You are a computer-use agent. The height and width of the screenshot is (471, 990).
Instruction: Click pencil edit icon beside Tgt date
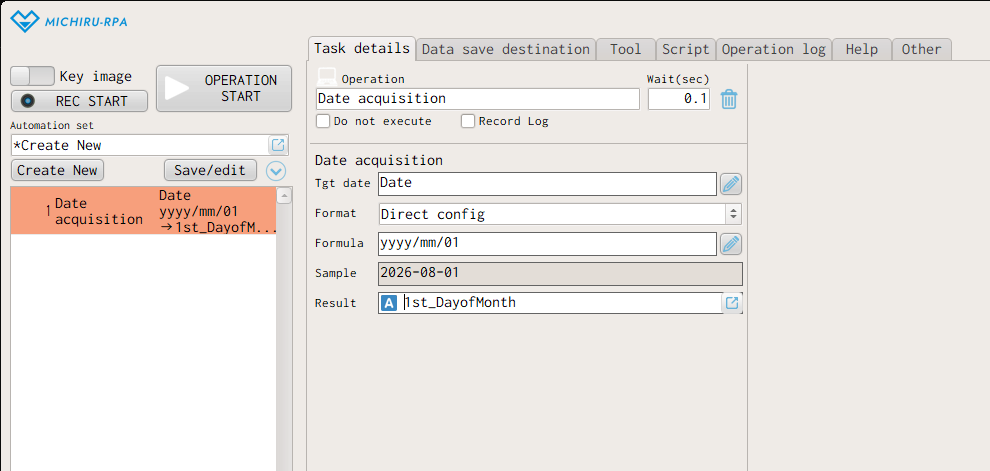(731, 184)
